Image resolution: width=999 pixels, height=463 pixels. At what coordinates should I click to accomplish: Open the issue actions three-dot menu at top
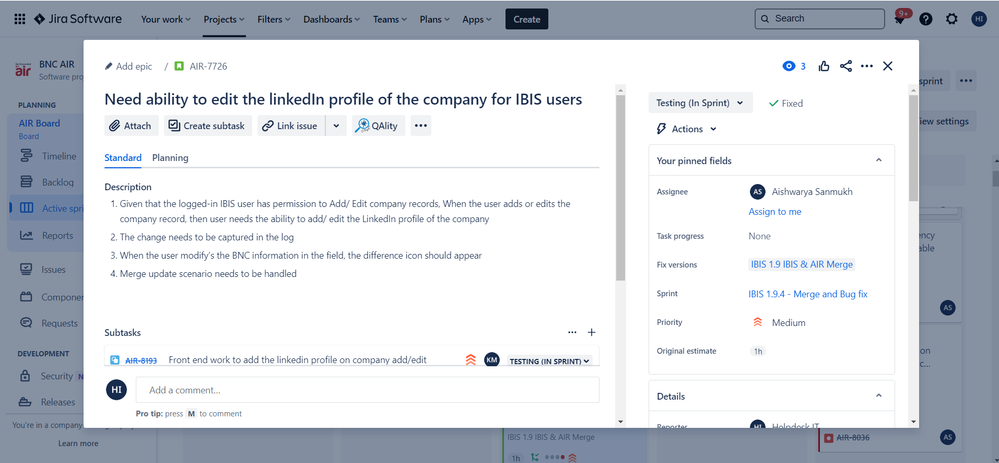[x=866, y=66]
